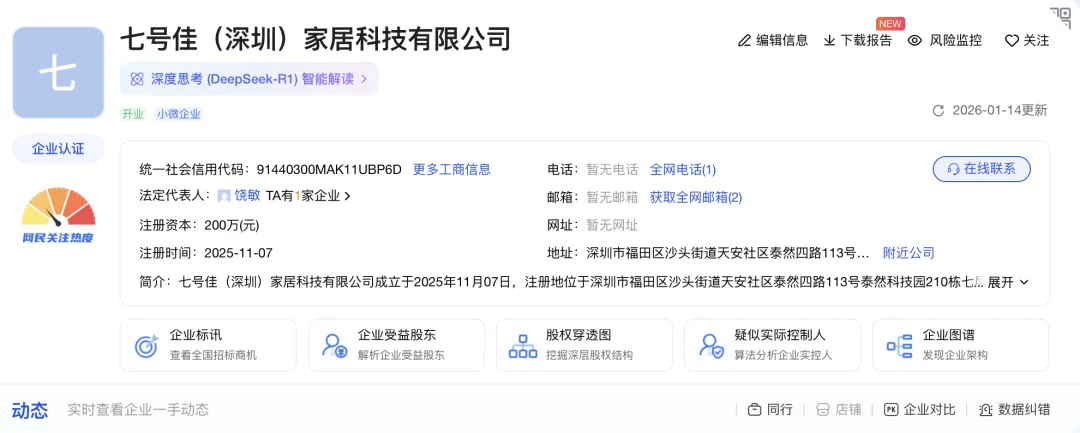
Task: Click the 在线联系 button
Action: pos(982,169)
